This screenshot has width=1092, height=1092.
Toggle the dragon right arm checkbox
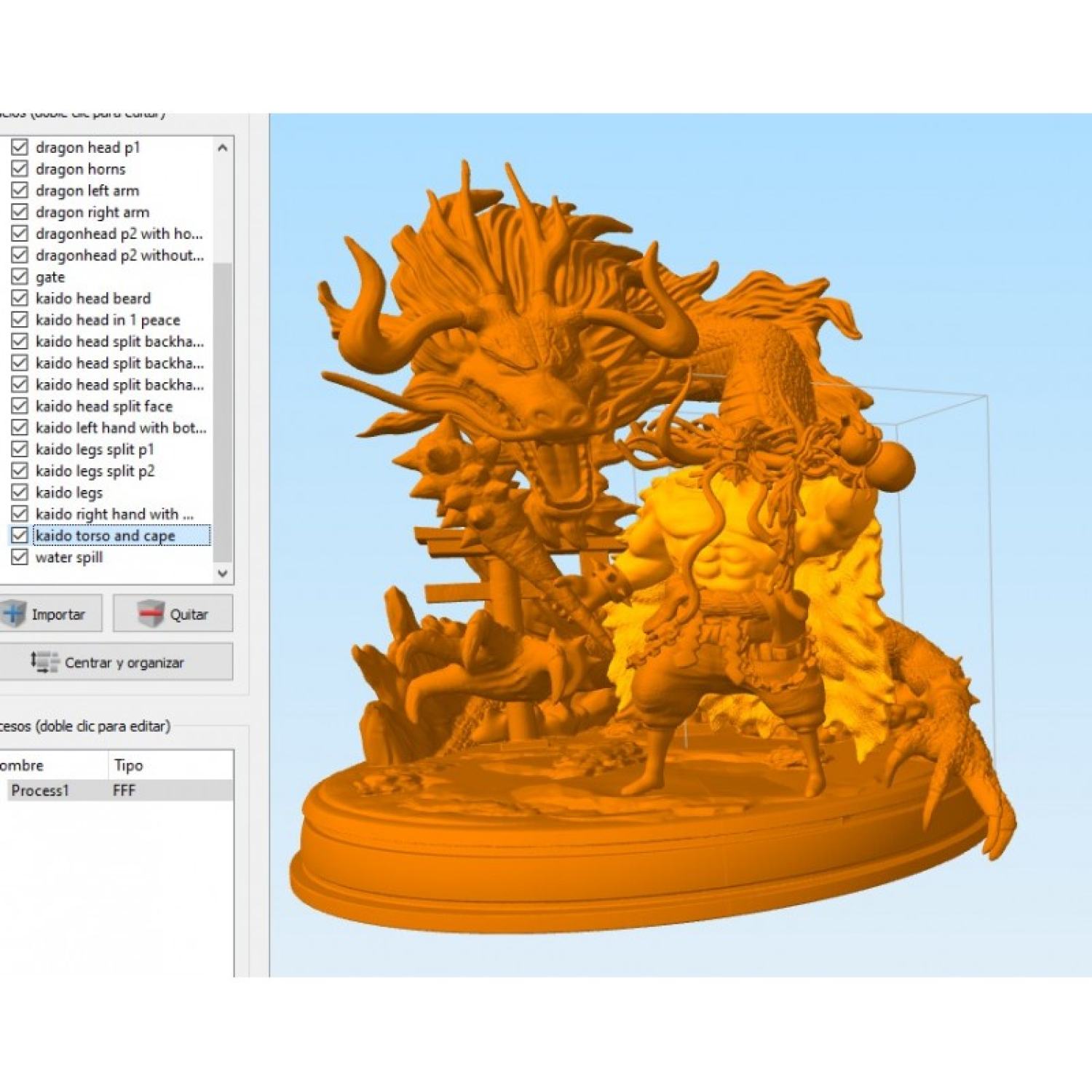pos(20,213)
